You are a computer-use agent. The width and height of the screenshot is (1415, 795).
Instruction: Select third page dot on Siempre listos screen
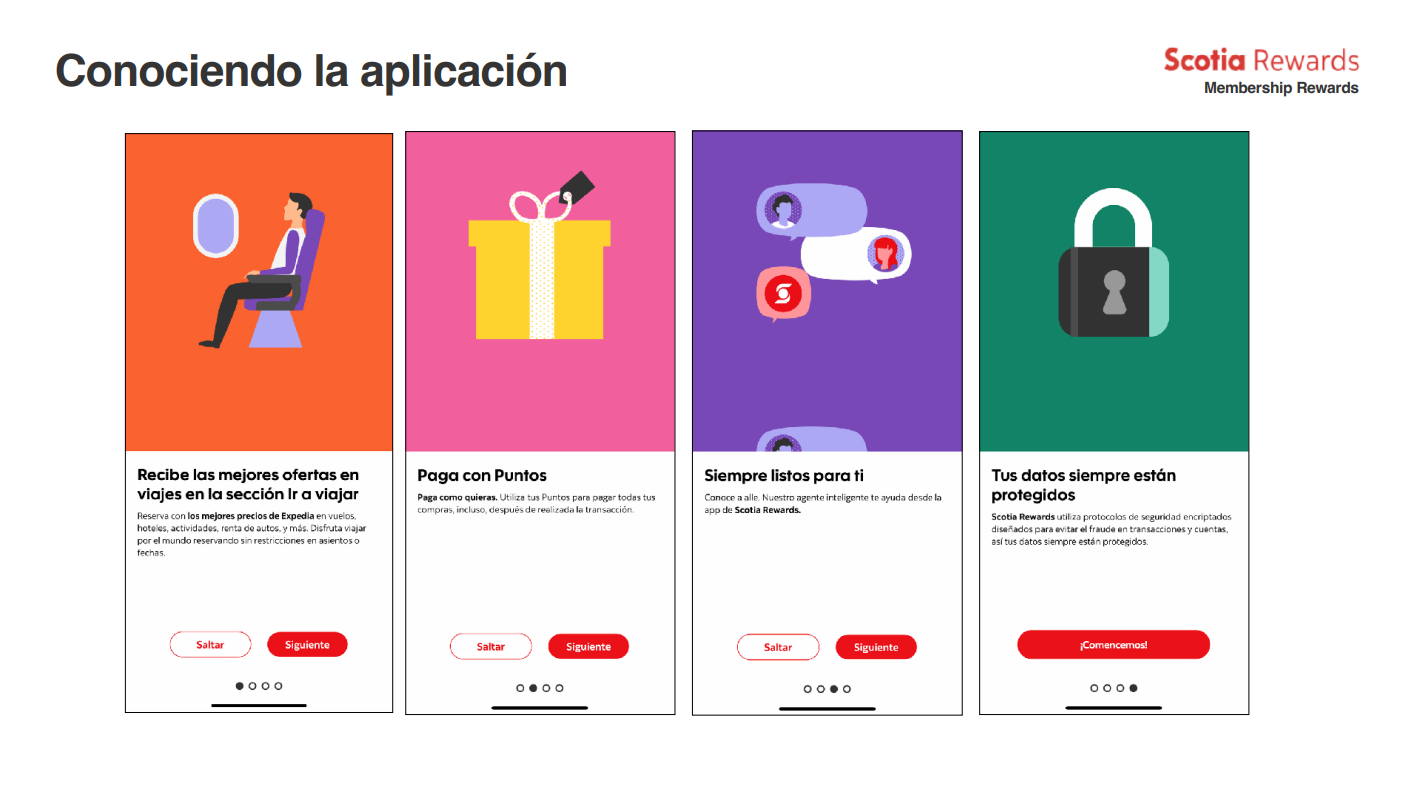point(834,689)
